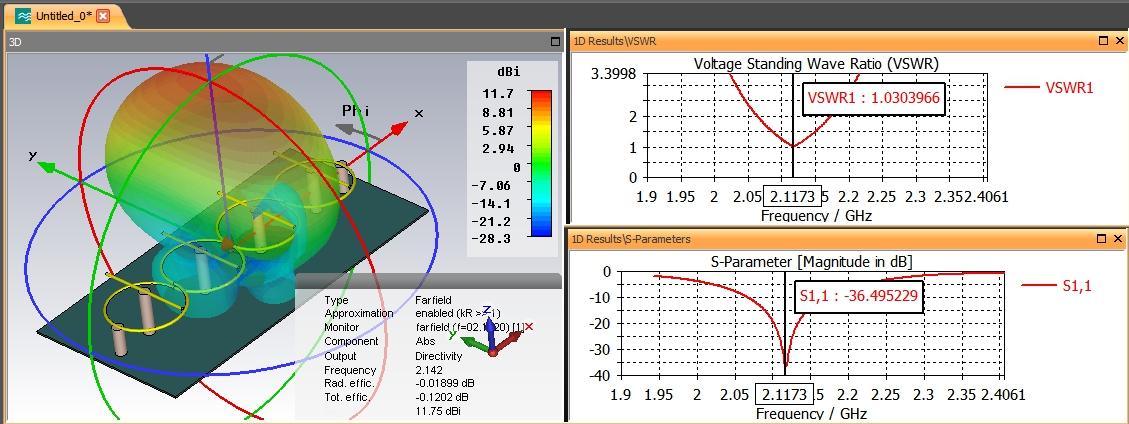
Task: Click the wave icon on Untitled_0 tab
Action: (23, 16)
